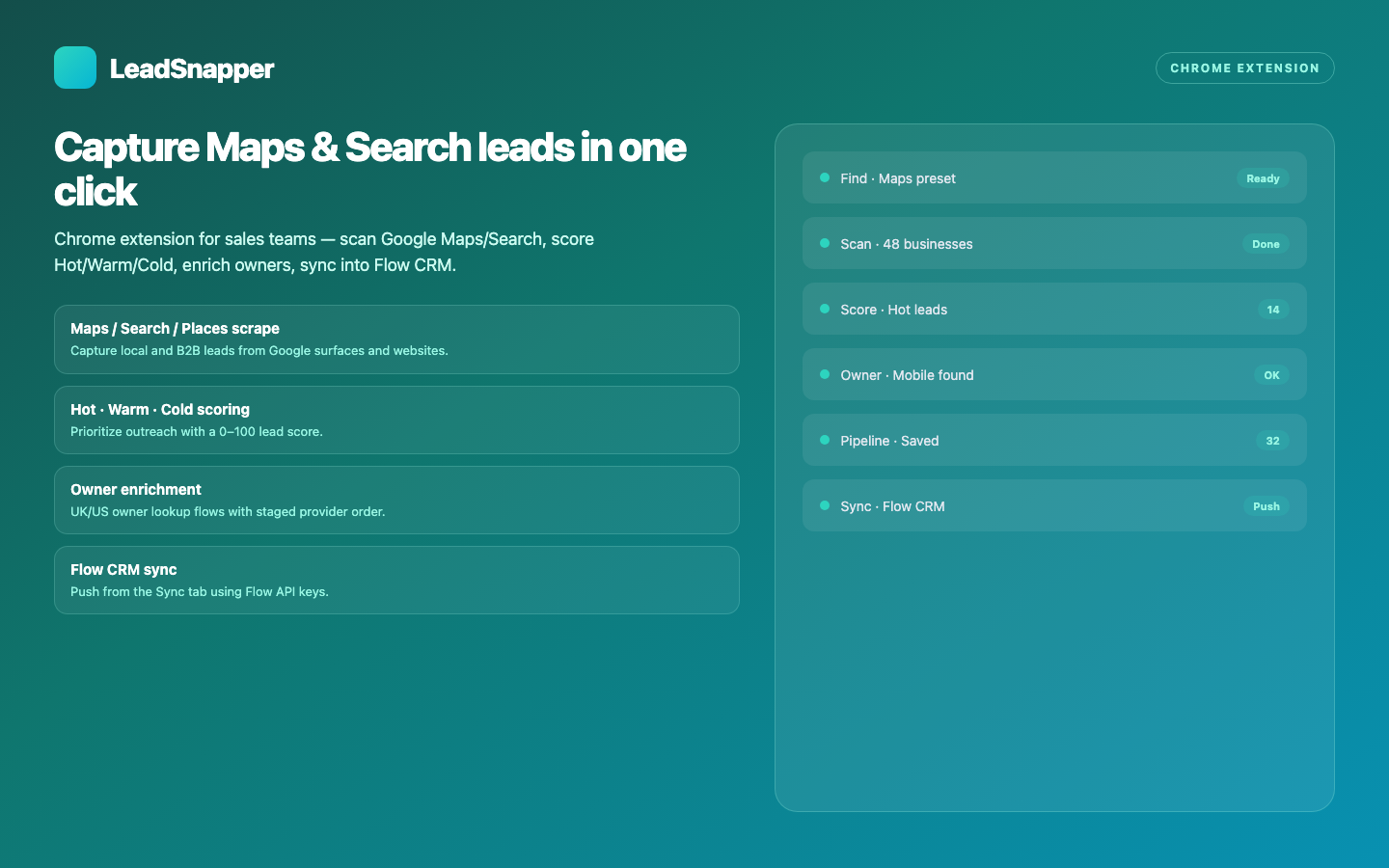Click the status dot beside Score · Hot leads

click(825, 309)
